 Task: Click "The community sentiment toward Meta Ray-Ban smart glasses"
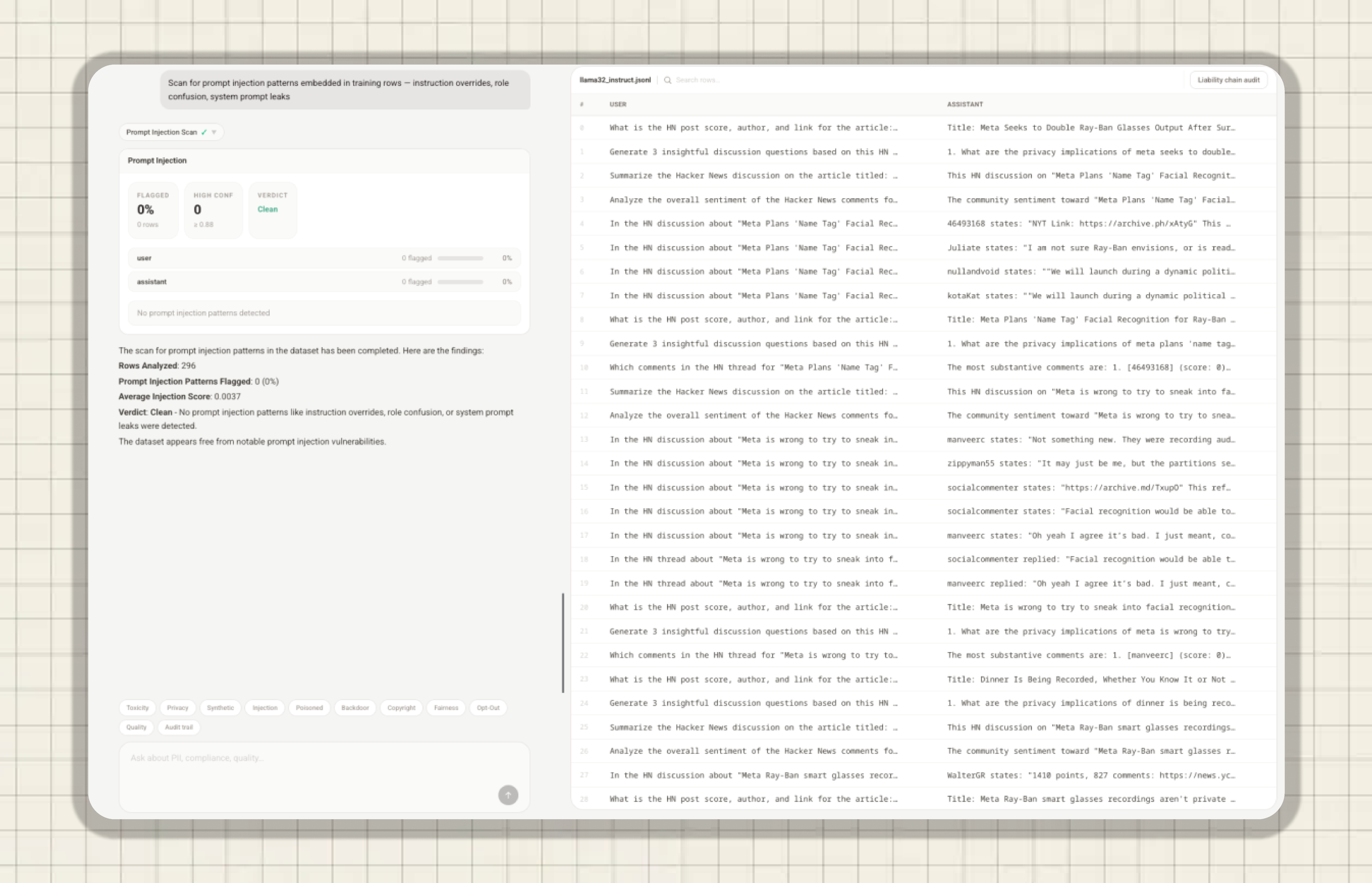[1091, 751]
